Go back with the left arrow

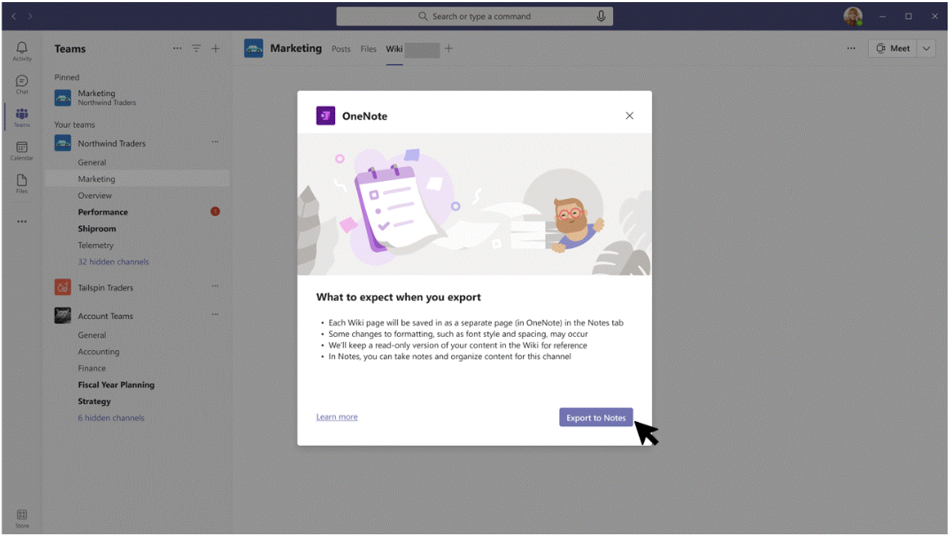coord(13,16)
